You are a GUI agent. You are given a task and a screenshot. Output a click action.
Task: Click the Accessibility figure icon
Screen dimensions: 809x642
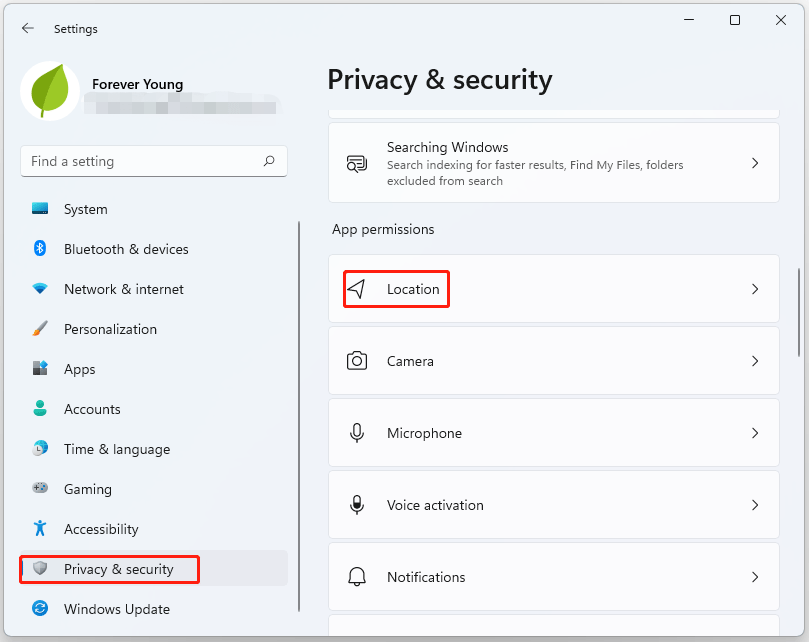point(40,528)
